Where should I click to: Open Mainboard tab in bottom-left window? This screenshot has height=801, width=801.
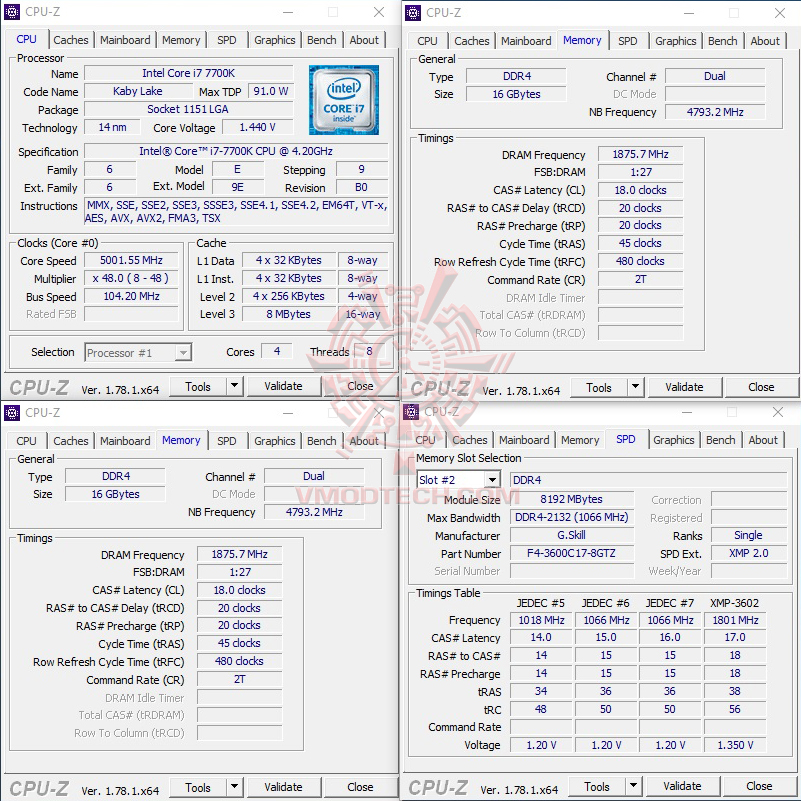125,441
